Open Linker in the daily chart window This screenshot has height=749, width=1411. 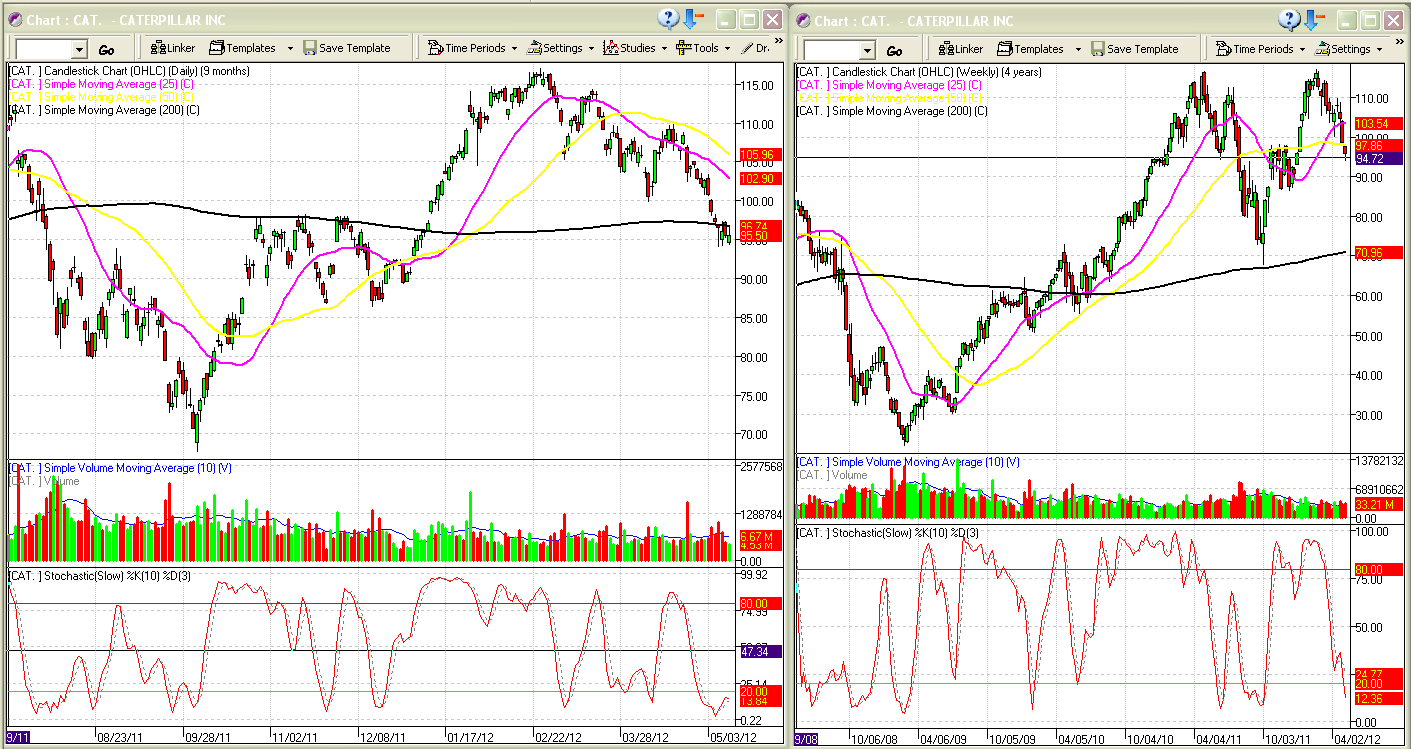click(x=173, y=48)
